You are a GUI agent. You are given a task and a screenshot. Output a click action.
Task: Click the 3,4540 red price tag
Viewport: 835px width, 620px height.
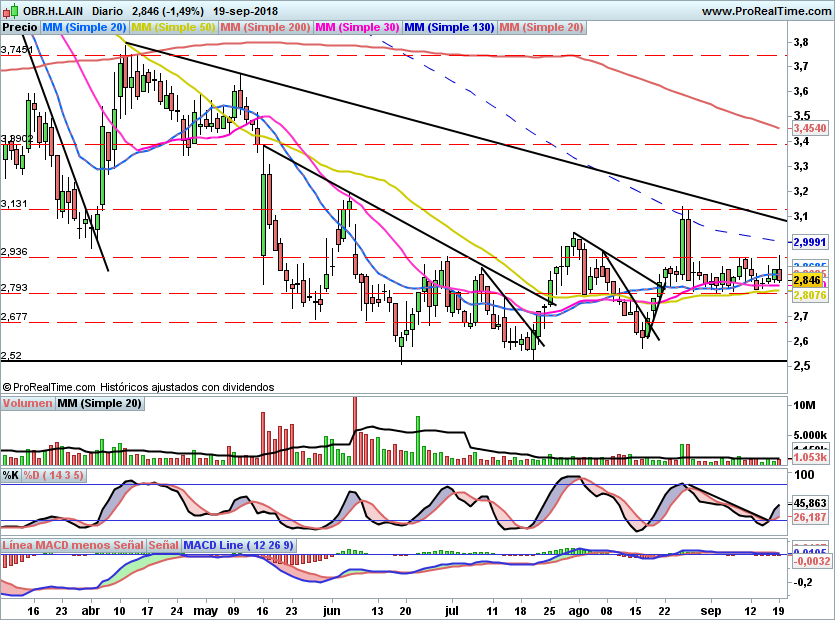(809, 128)
